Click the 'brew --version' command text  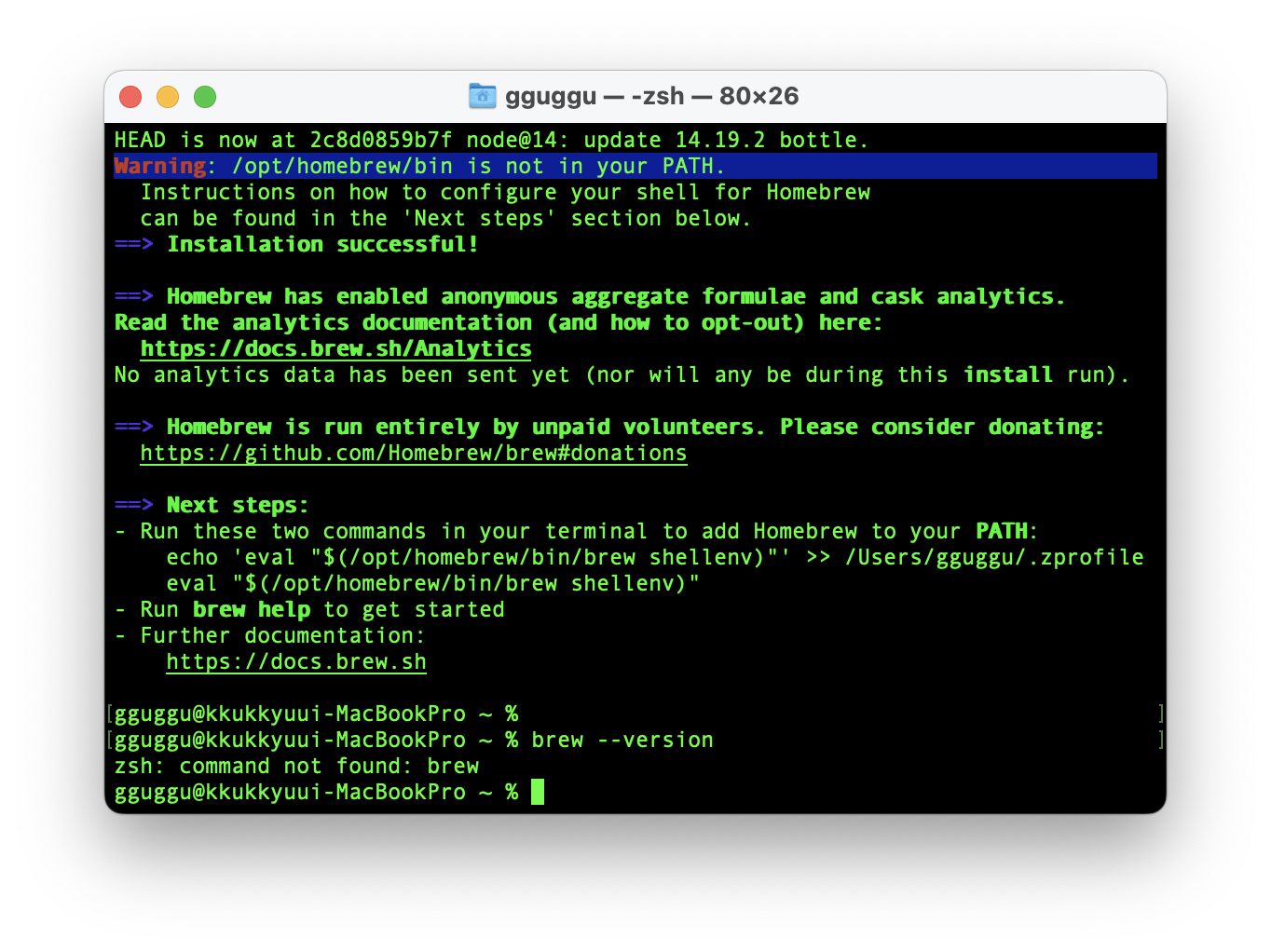622,740
